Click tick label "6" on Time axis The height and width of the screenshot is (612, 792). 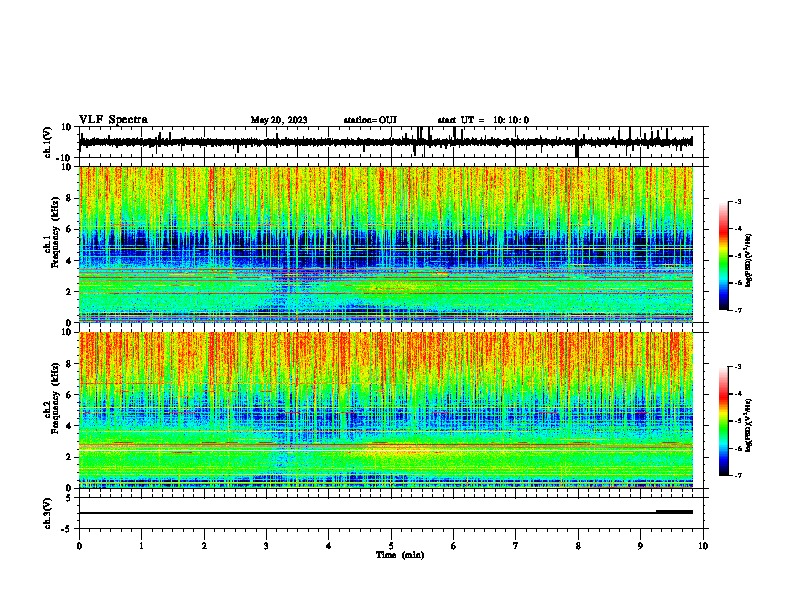(454, 546)
